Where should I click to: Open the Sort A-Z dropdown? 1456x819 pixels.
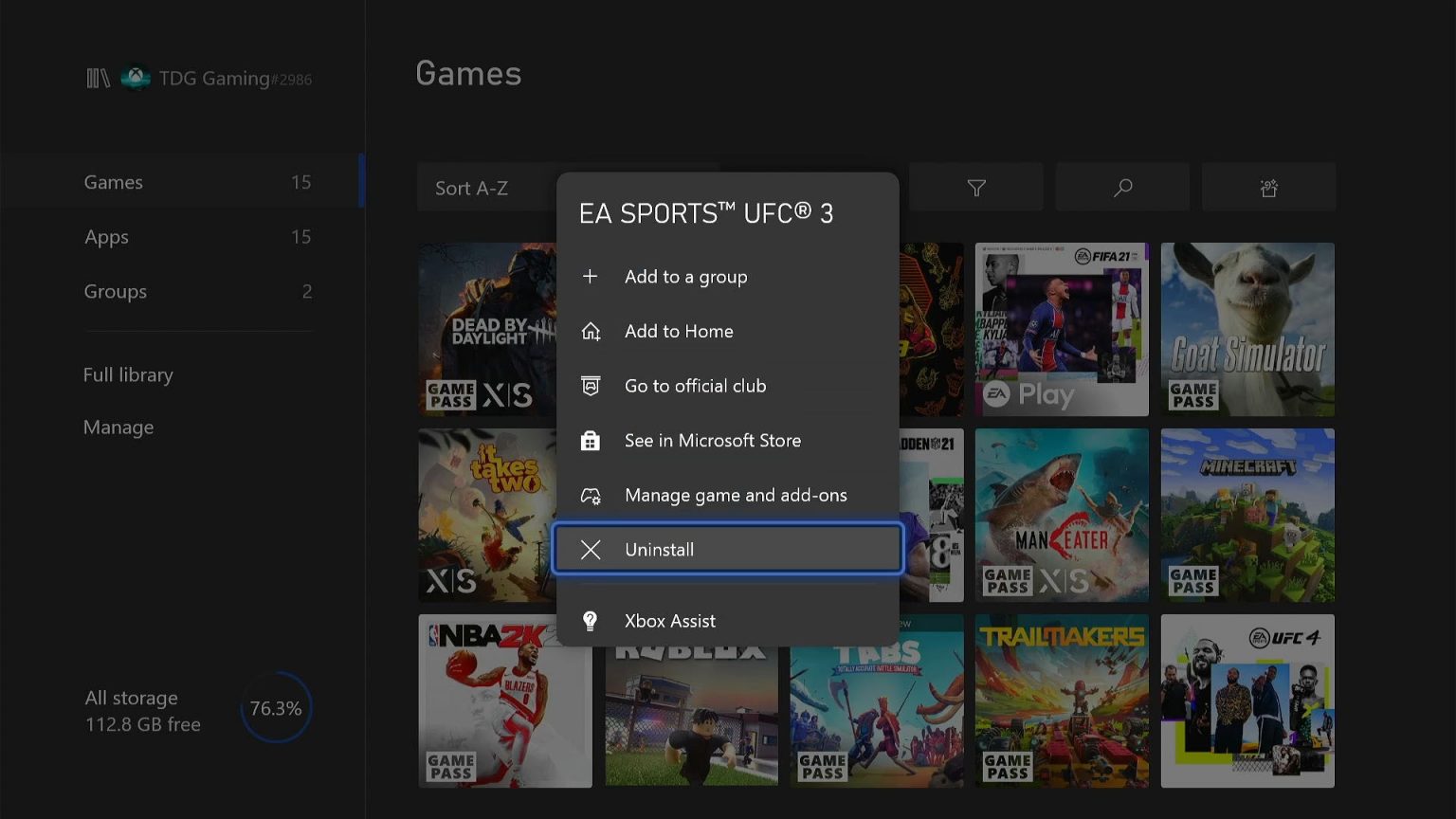point(471,187)
